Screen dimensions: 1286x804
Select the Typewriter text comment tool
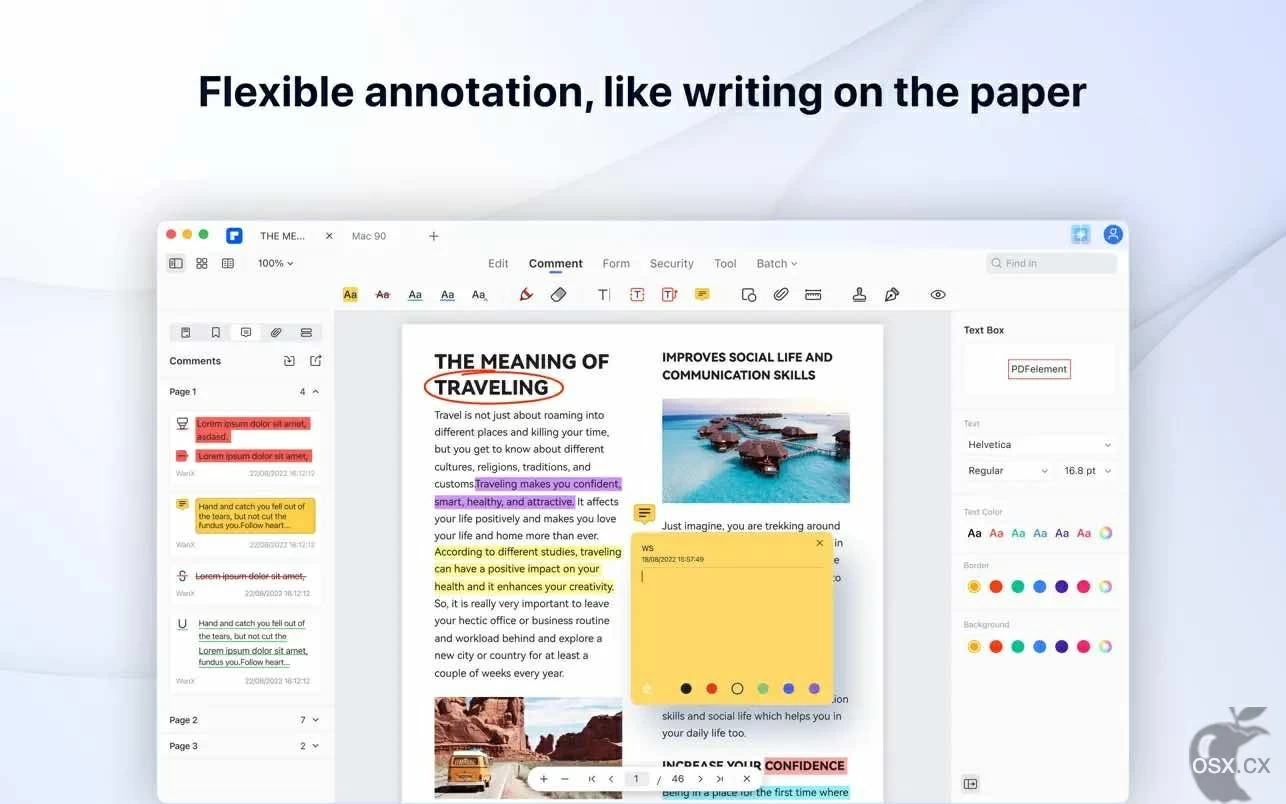coord(604,294)
